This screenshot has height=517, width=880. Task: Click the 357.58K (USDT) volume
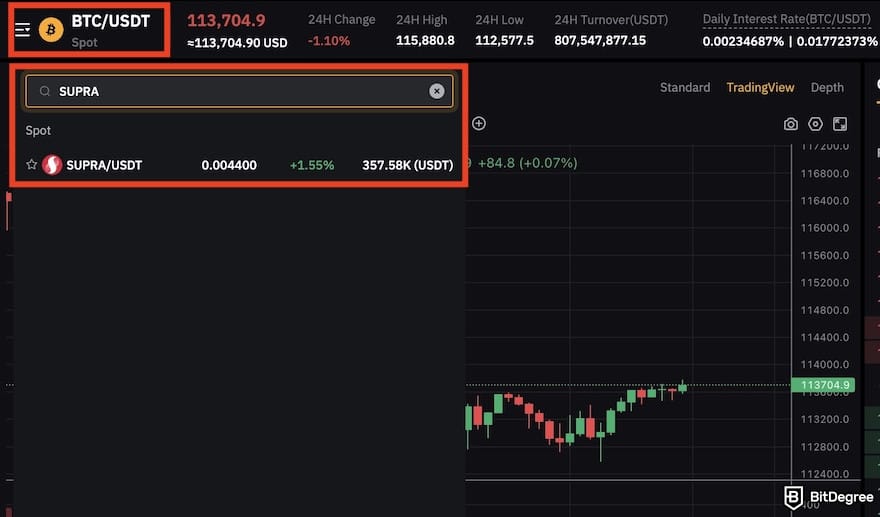[407, 165]
